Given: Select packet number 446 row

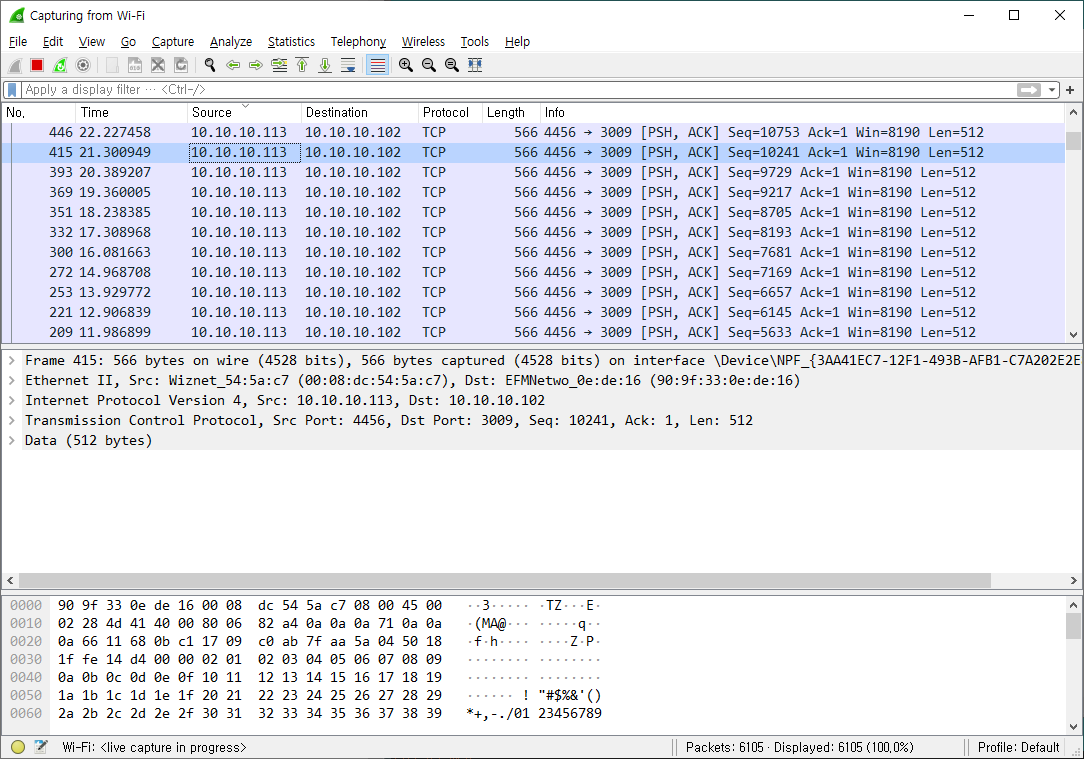Looking at the screenshot, I should click(534, 132).
